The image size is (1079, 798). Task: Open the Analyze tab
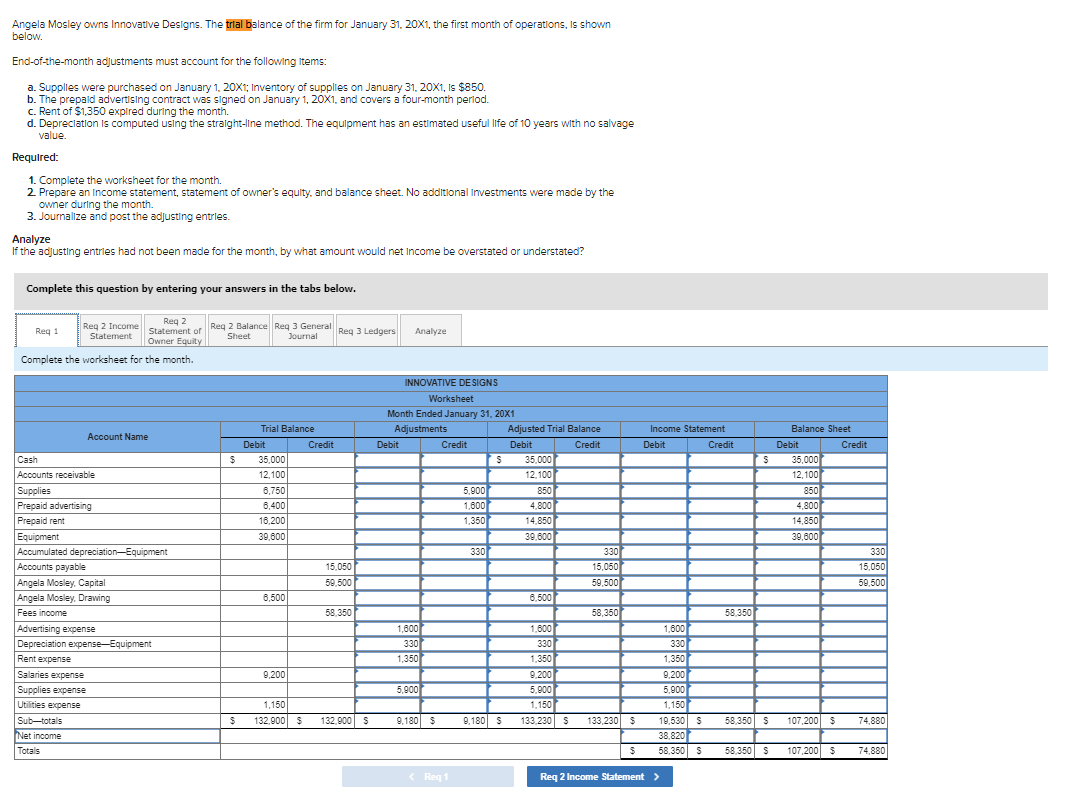click(431, 331)
